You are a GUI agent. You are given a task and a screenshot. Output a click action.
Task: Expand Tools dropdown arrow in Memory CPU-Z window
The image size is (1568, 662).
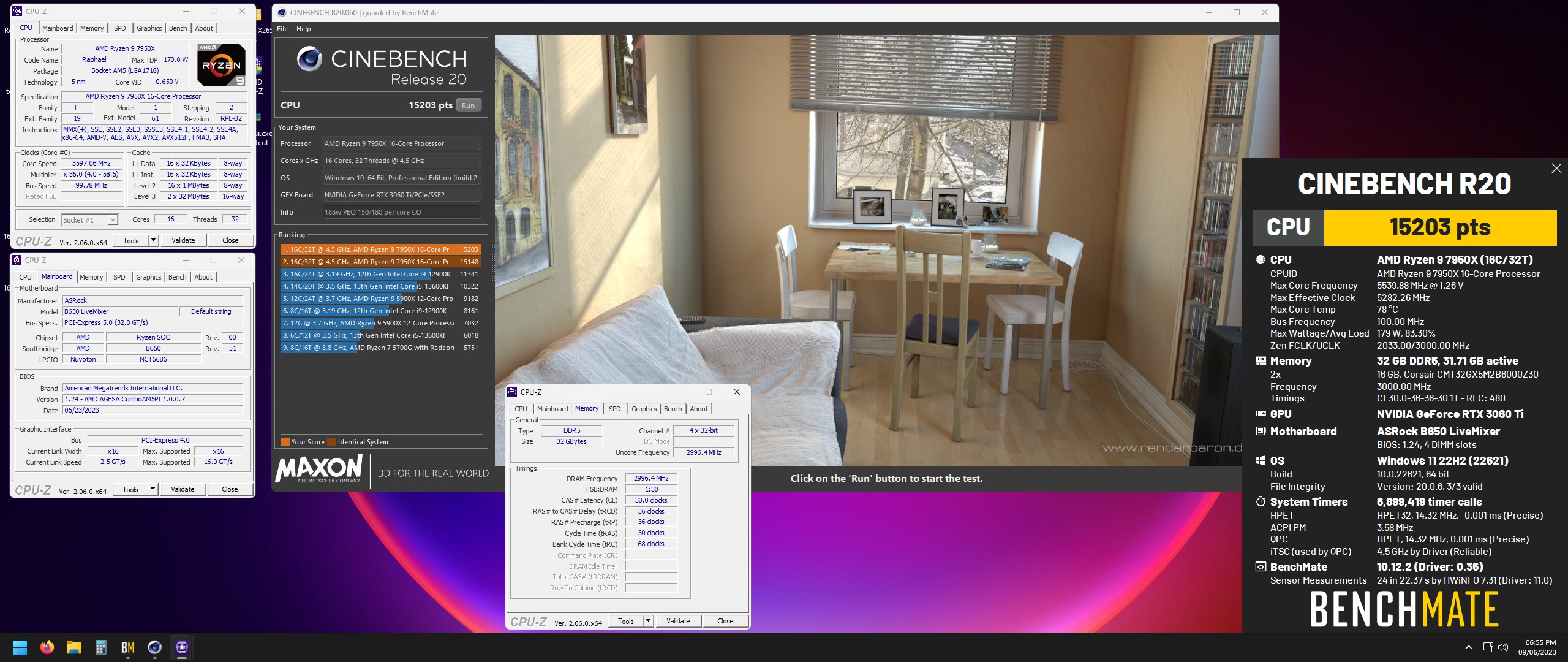[648, 621]
